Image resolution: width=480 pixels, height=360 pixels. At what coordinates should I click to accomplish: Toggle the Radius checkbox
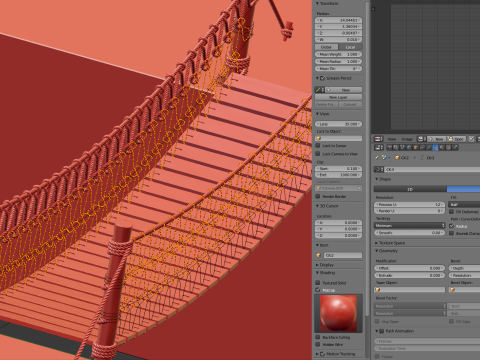[x=452, y=226]
